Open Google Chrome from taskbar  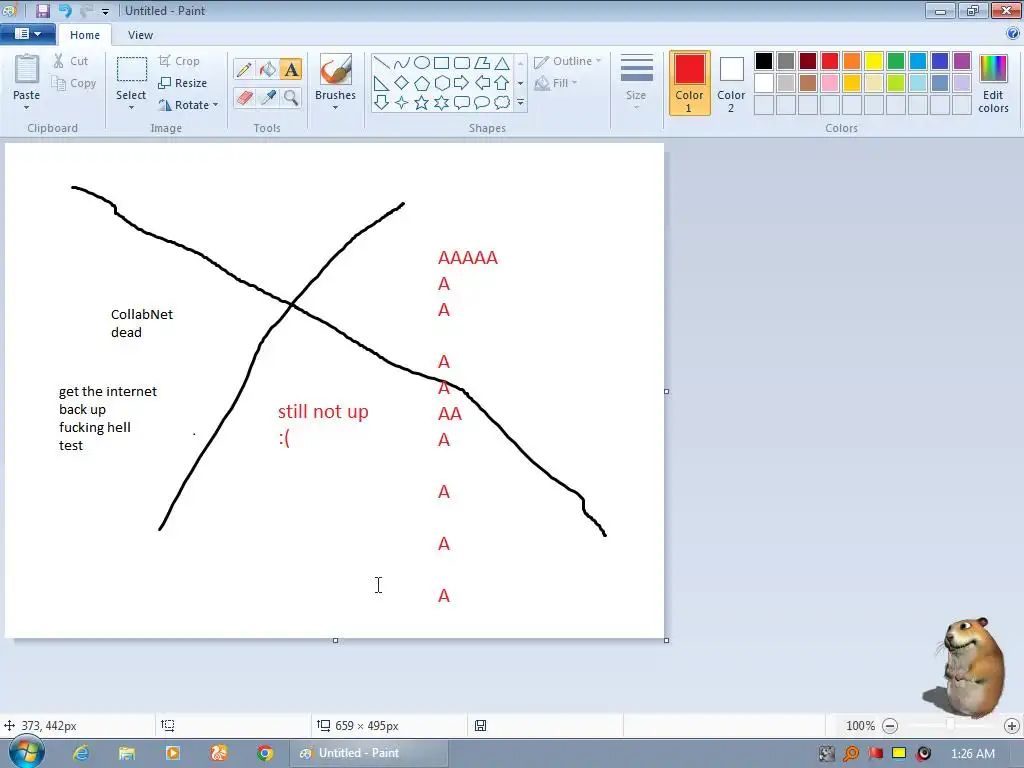(x=264, y=753)
